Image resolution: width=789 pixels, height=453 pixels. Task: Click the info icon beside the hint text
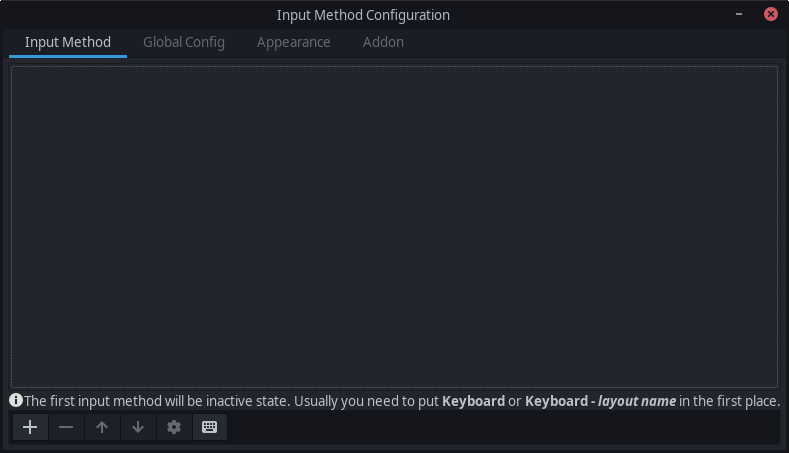point(16,400)
